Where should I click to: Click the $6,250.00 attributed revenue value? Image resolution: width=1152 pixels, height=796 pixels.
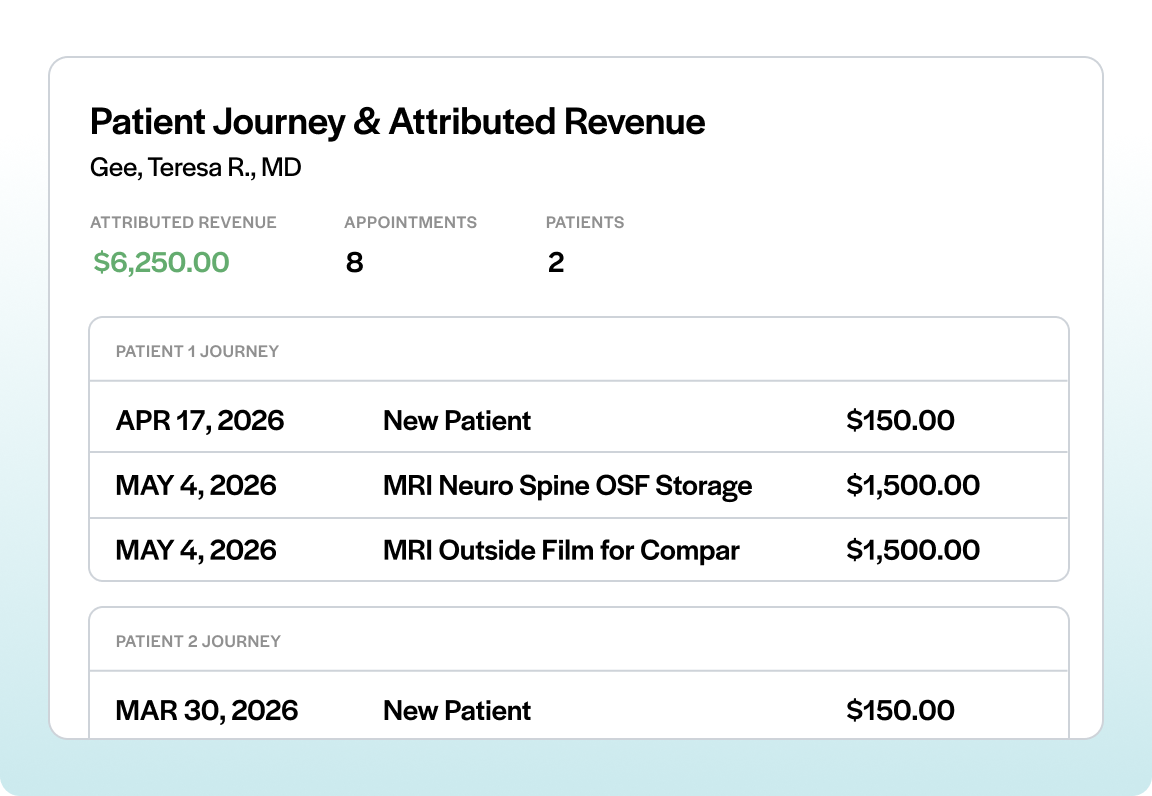161,262
